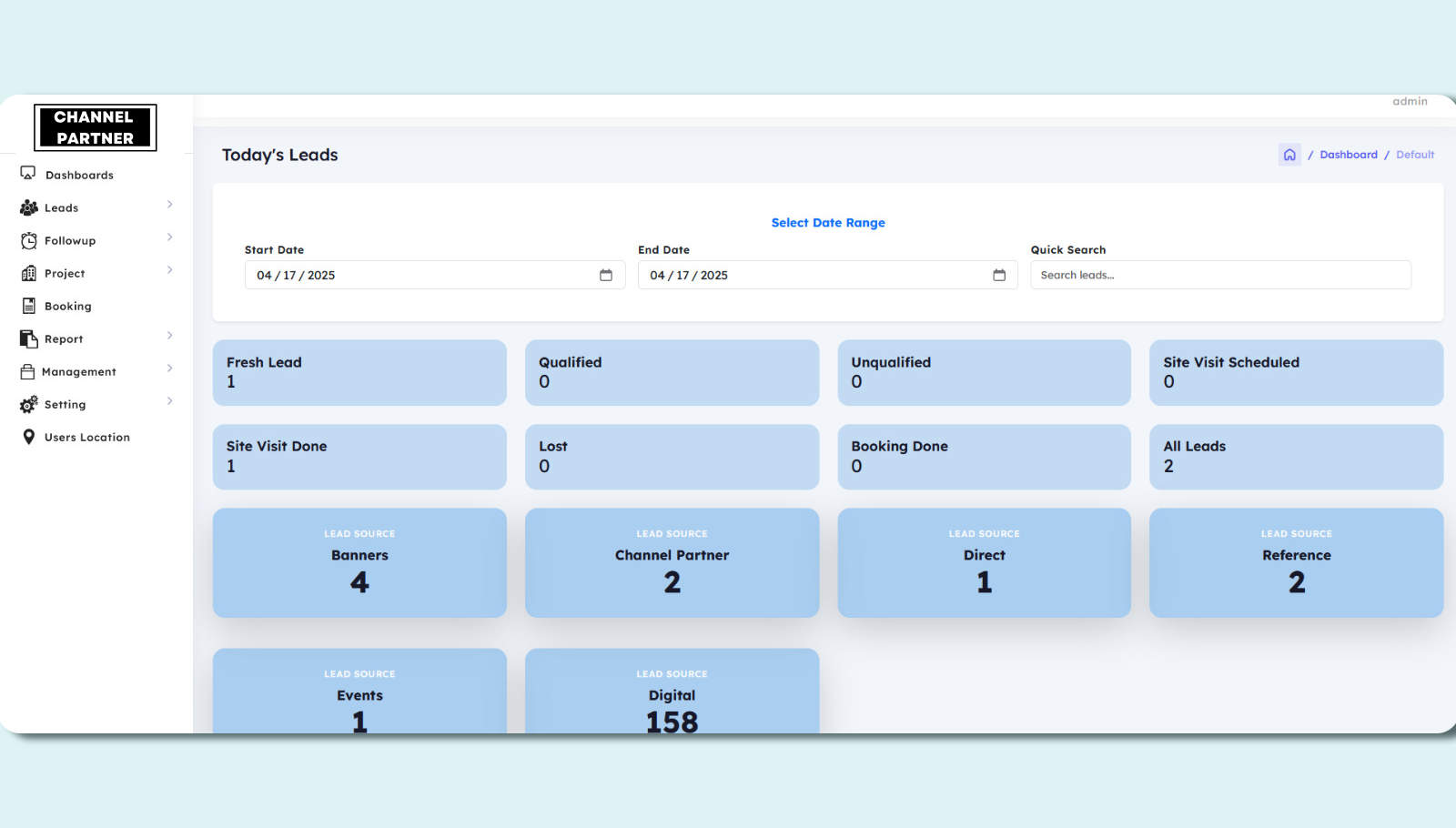Click the Leads people group icon
This screenshot has width=1456, height=828.
(x=29, y=207)
